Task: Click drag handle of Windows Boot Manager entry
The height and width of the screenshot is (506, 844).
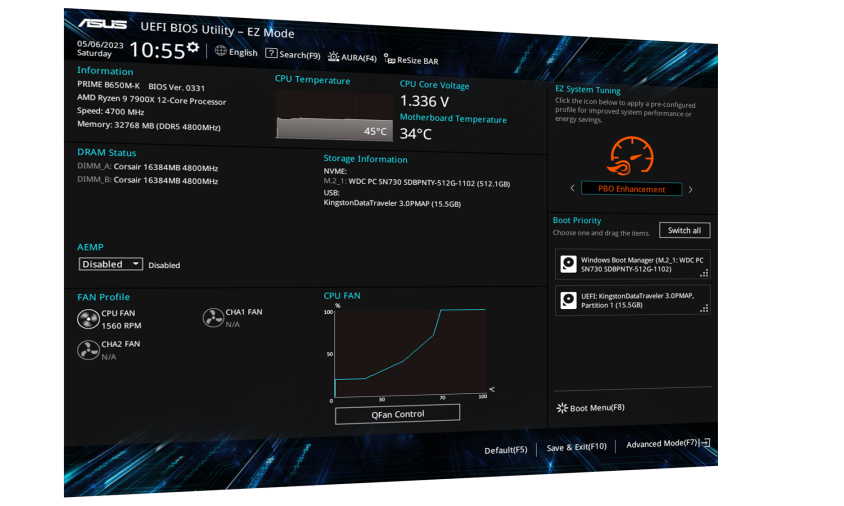Action: [x=704, y=273]
